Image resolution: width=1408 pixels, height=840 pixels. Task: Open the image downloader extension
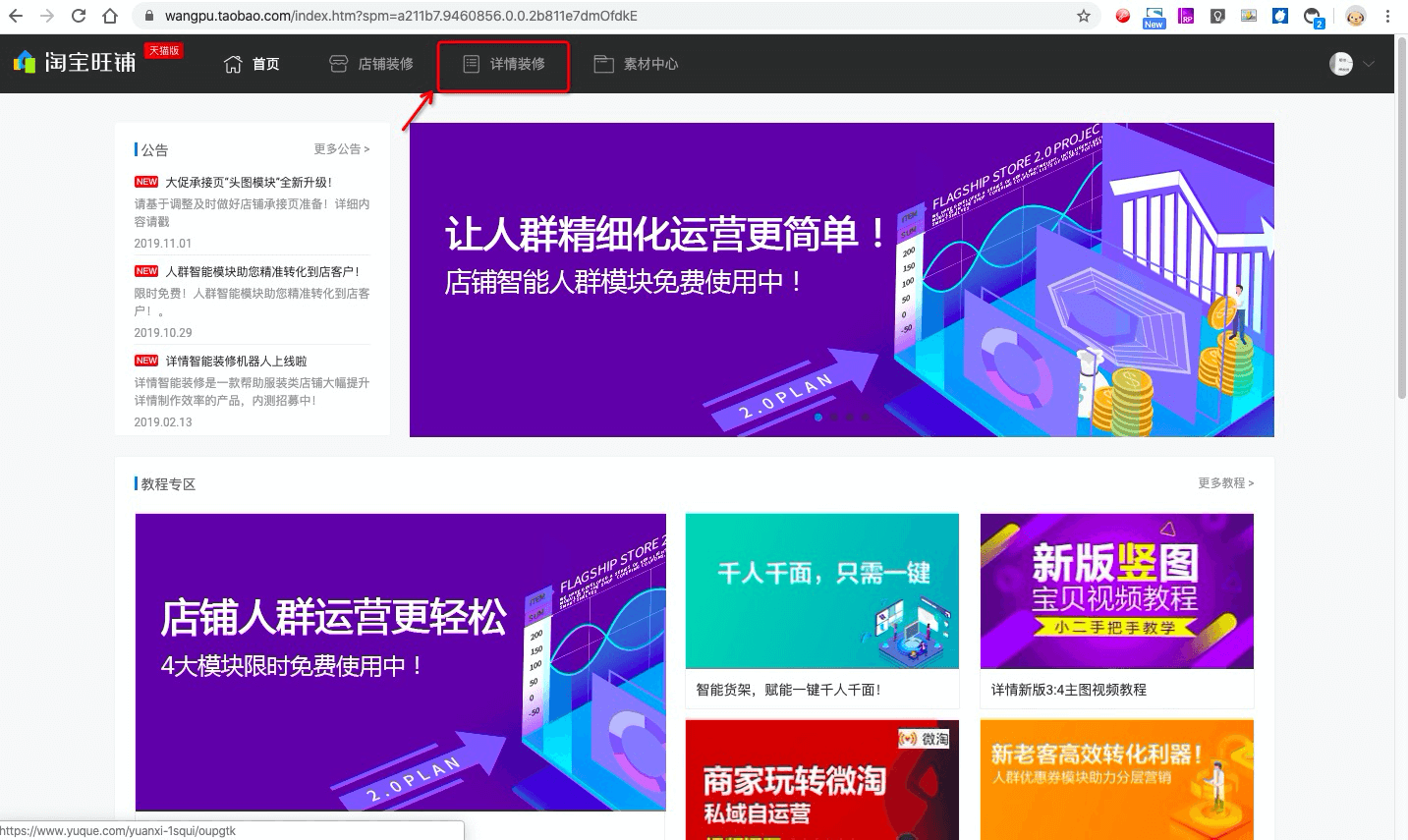[x=1249, y=16]
